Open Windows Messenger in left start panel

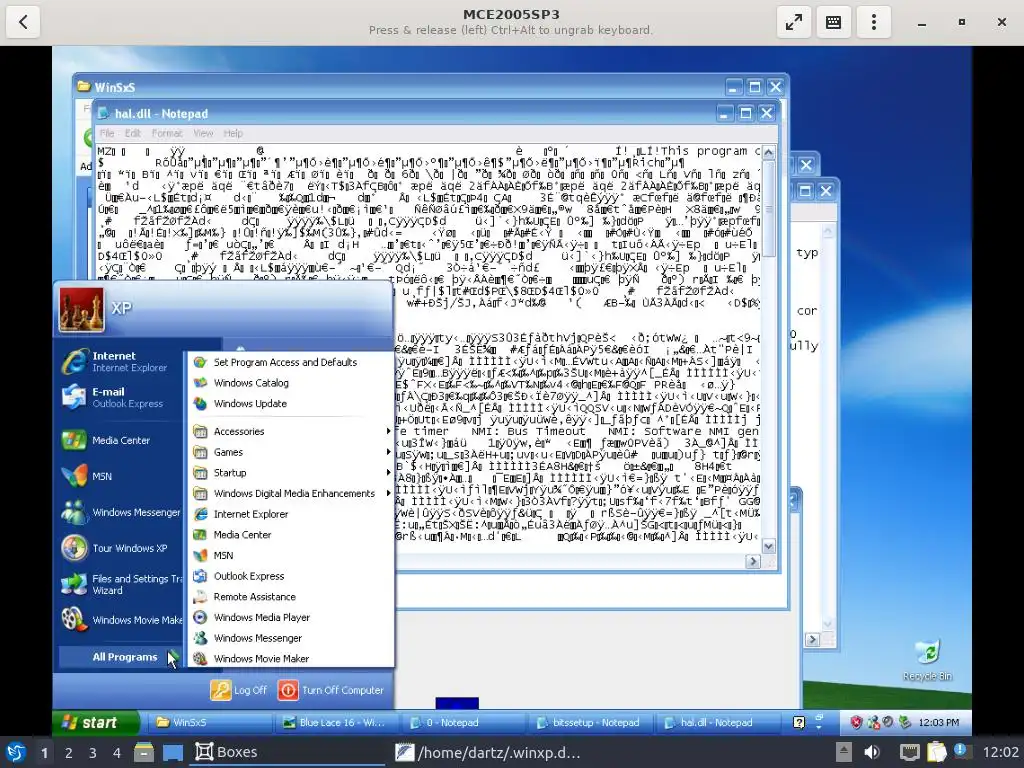pyautogui.click(x=118, y=512)
